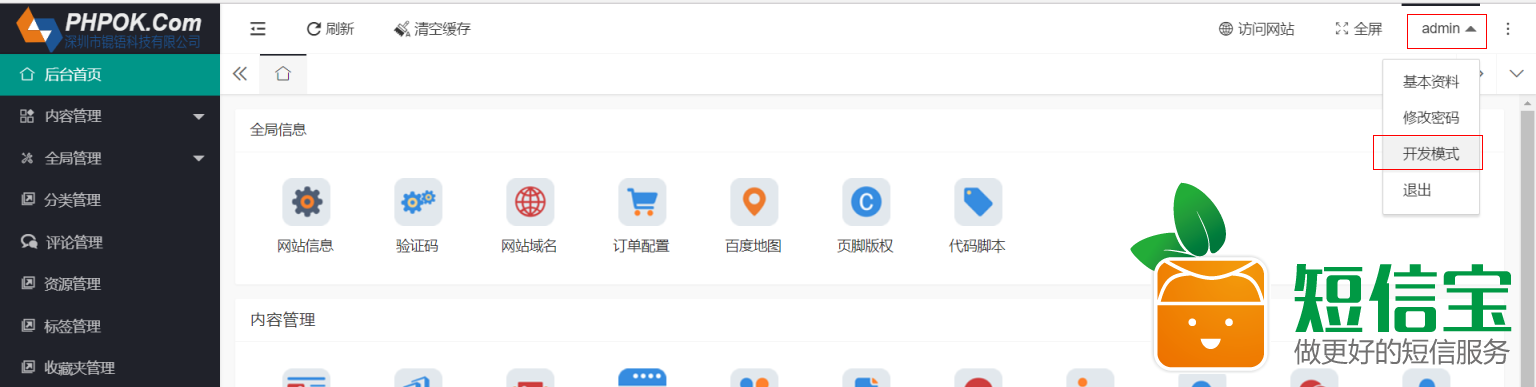Collapse the admin user dropdown
Image resolution: width=1536 pixels, height=387 pixels.
coord(1448,30)
